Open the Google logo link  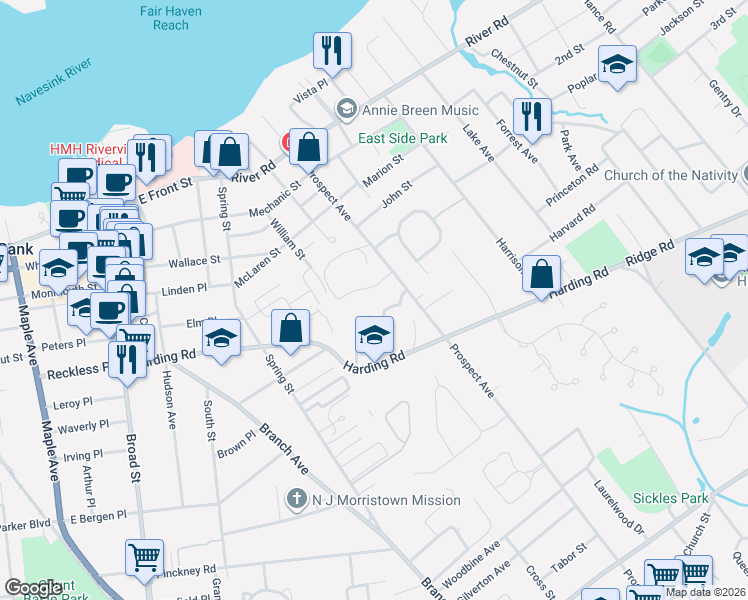tap(33, 588)
